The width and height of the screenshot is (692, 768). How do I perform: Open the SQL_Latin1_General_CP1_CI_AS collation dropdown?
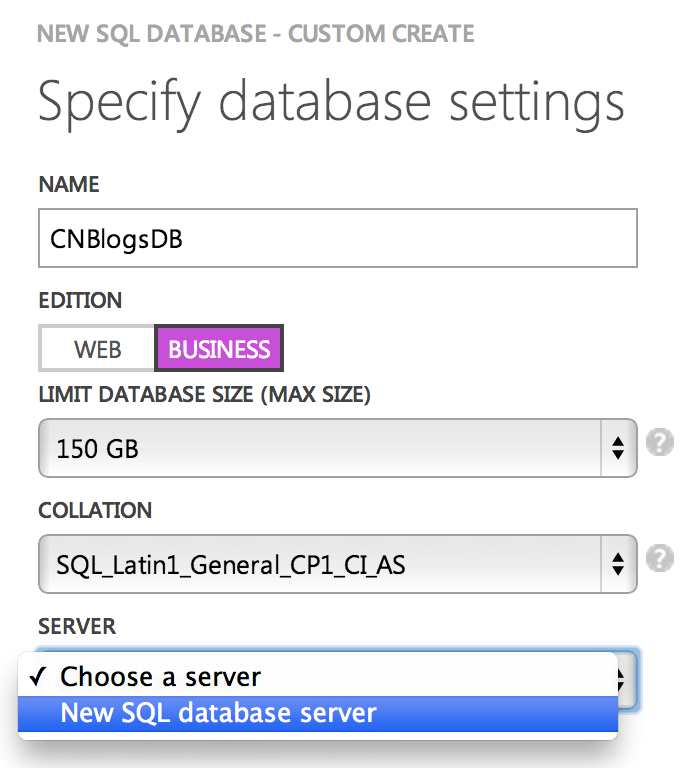tap(320, 564)
